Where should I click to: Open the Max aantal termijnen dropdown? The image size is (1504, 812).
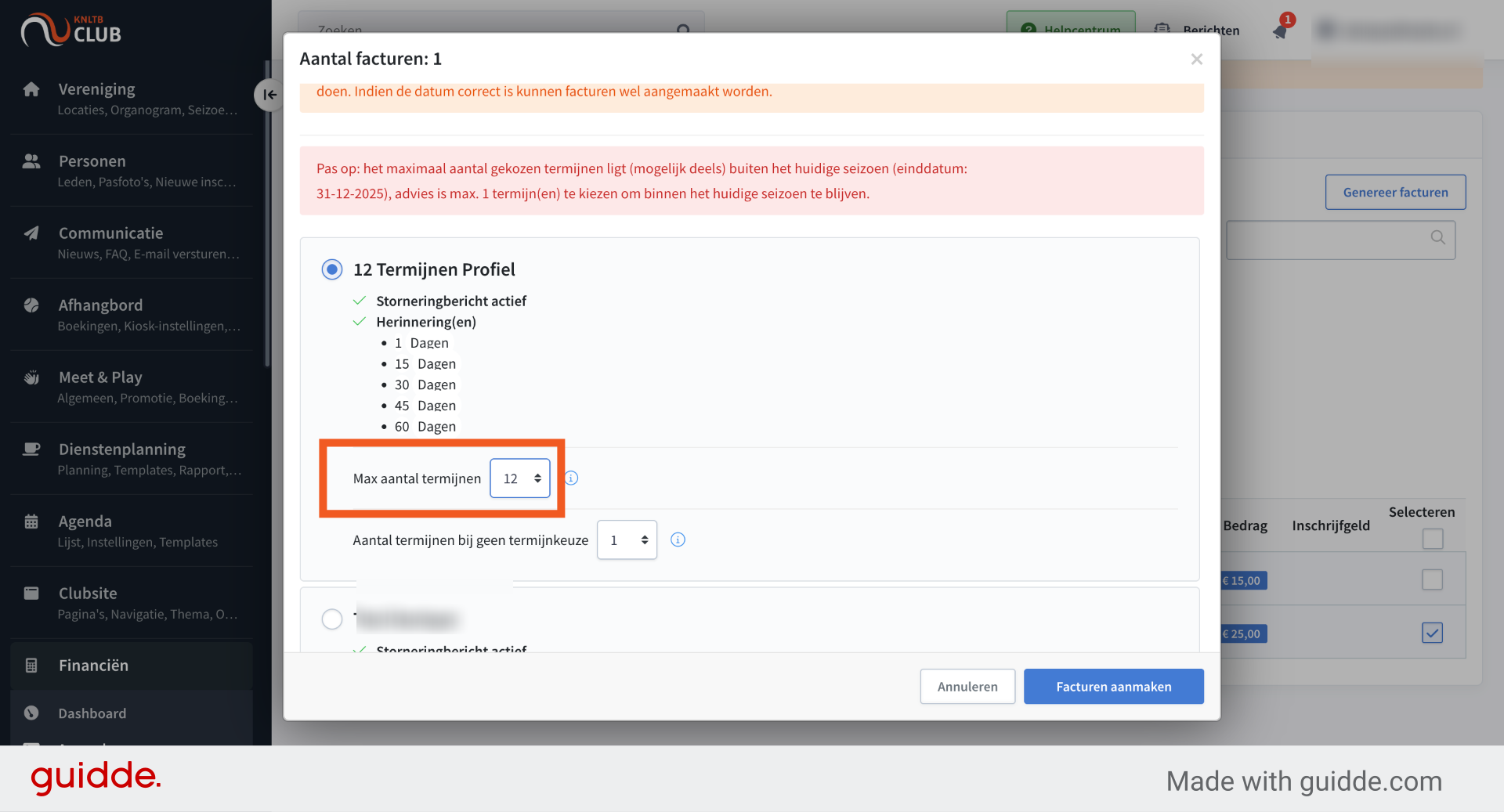click(520, 478)
